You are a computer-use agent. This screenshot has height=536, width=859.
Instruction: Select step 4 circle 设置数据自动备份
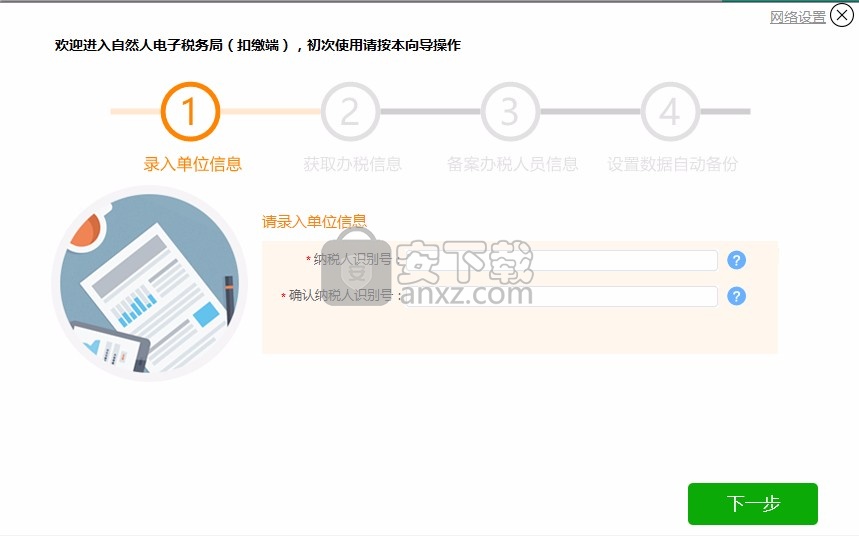coord(670,111)
